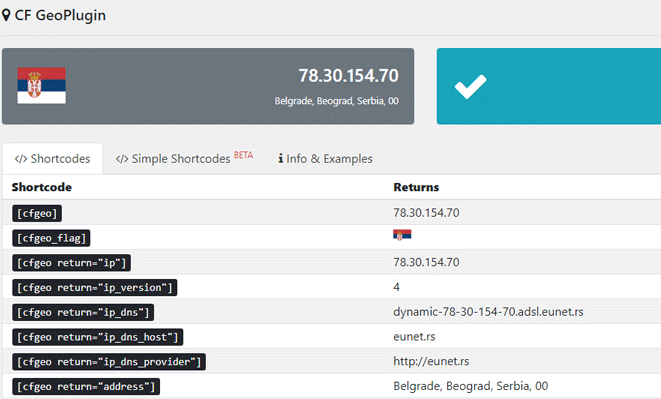661x399 pixels.
Task: Click the small flag in cfgeo_flag row
Action: [x=402, y=235]
